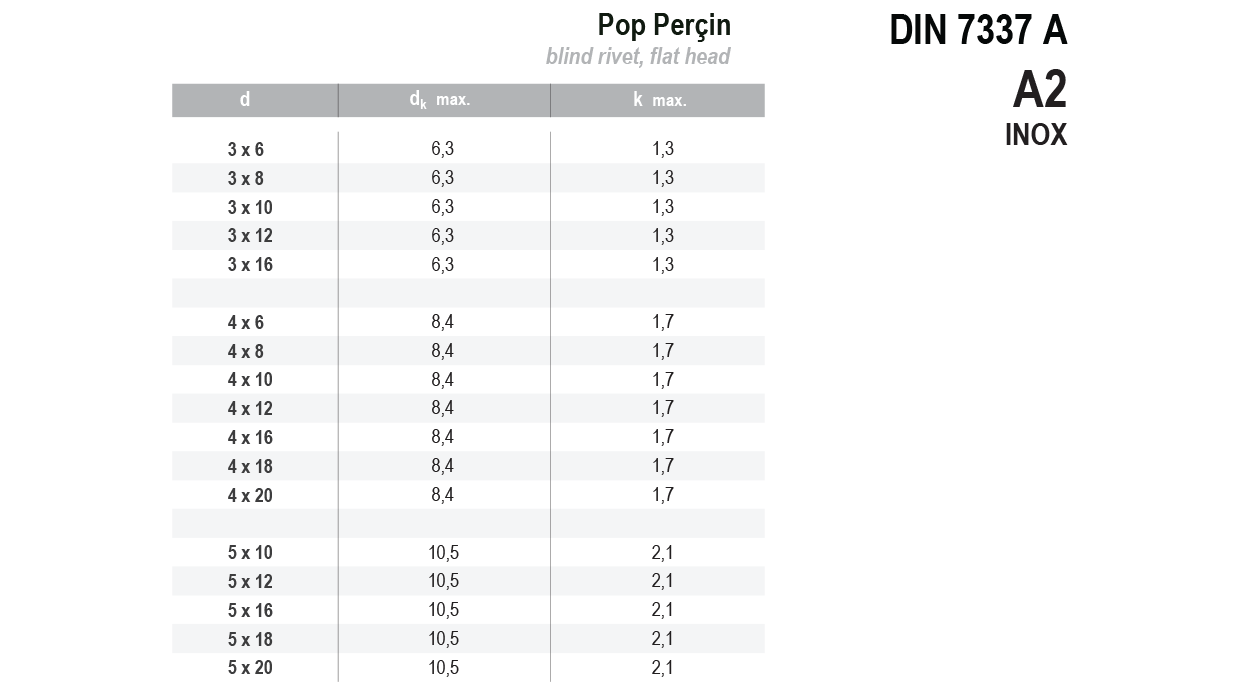Click the 'dk max.' column header

tap(439, 100)
